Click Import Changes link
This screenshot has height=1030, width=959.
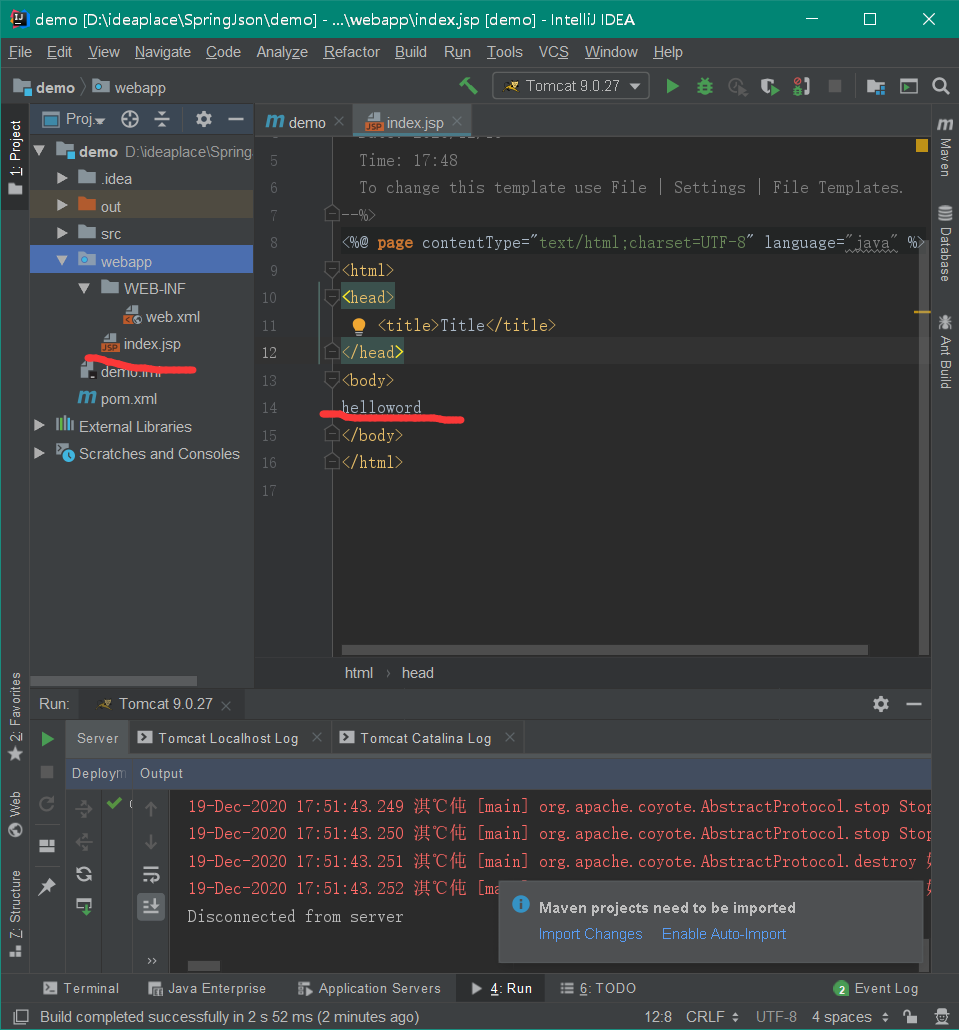591,934
